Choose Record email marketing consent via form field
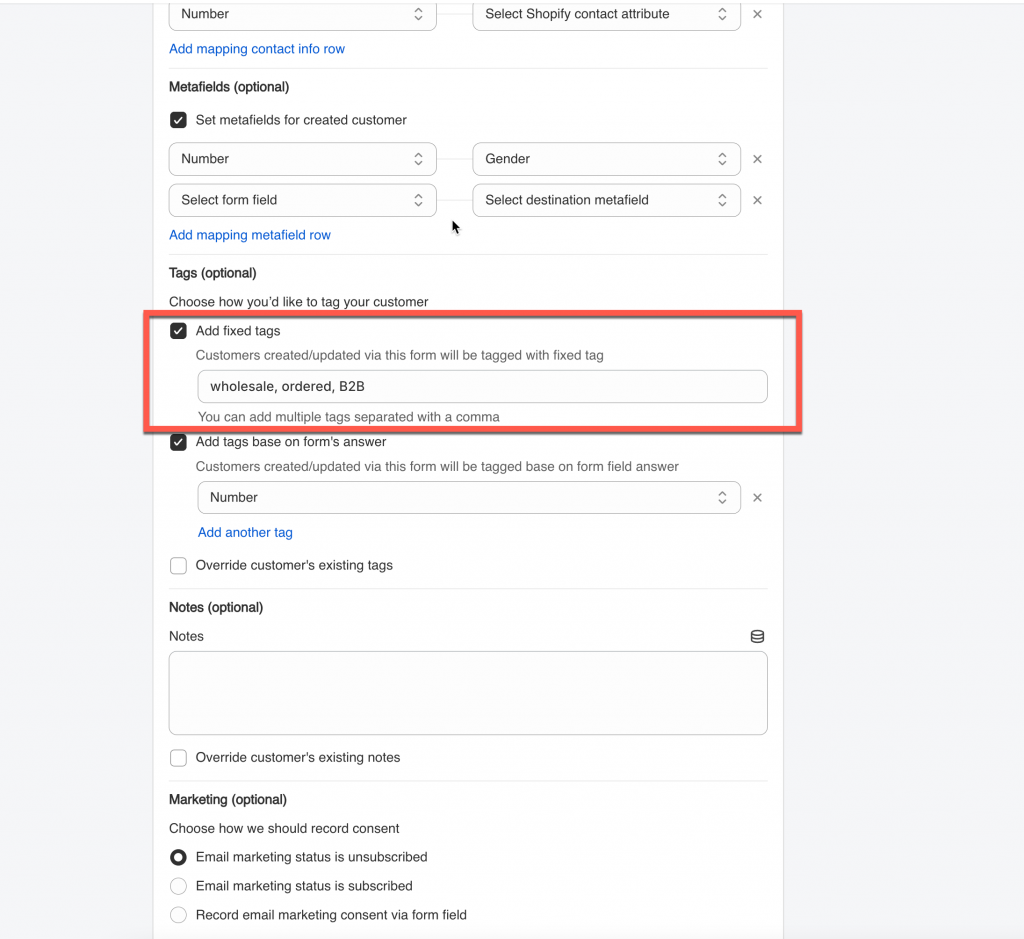This screenshot has height=939, width=1024. tap(178, 915)
